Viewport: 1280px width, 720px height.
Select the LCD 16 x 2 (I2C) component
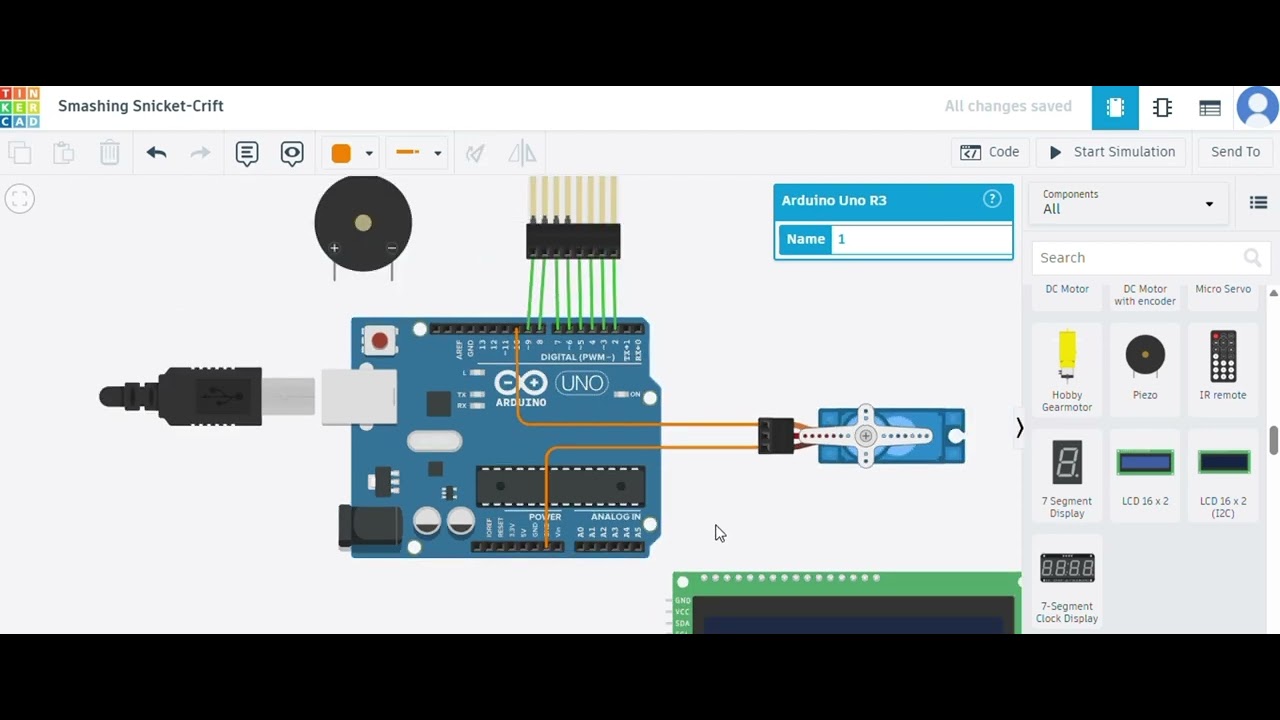(x=1223, y=476)
